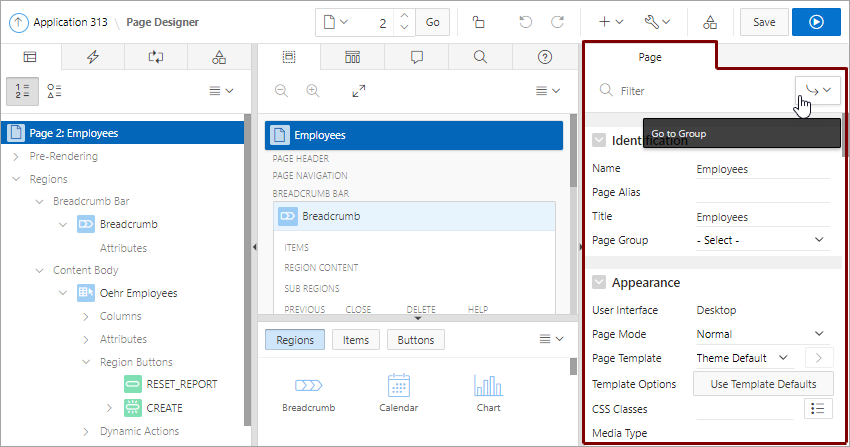Expand the Dynamic Actions node
Screen dimensions: 850x447
pyautogui.click(x=86, y=432)
